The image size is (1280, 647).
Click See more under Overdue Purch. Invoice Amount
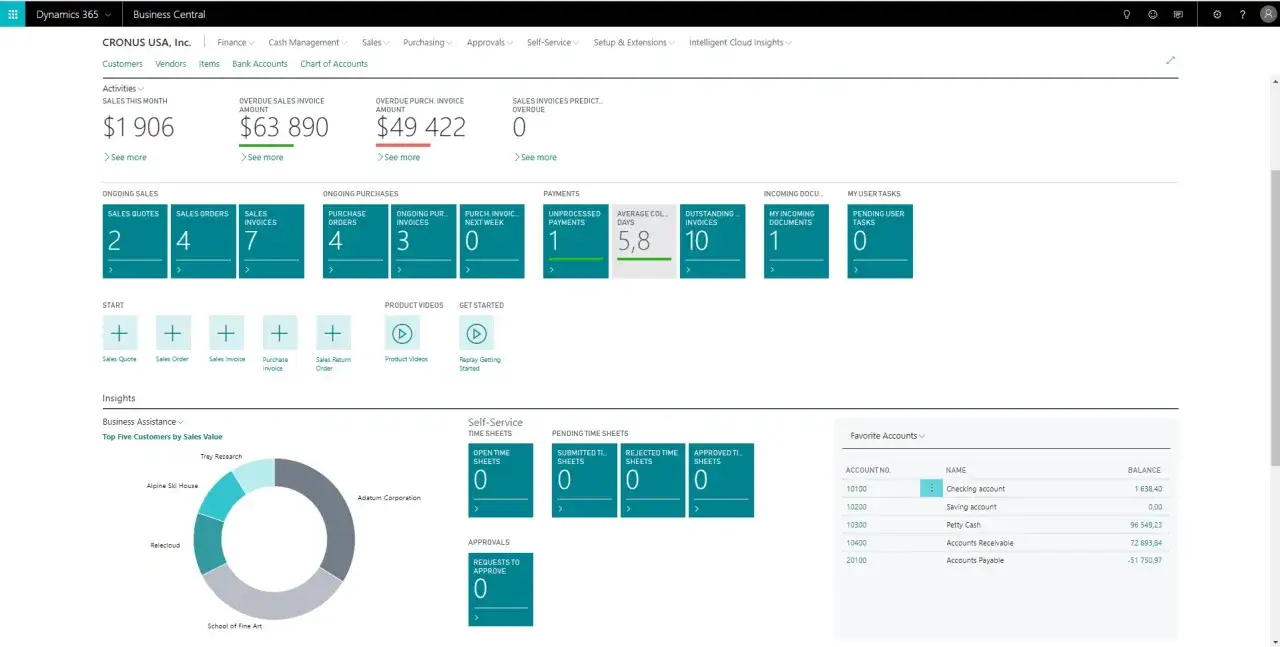398,157
